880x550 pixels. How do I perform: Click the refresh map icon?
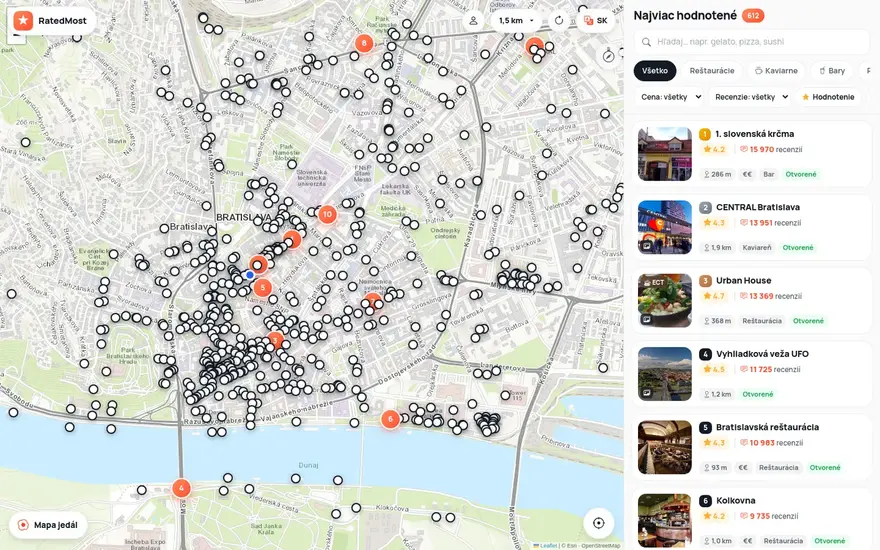559,21
